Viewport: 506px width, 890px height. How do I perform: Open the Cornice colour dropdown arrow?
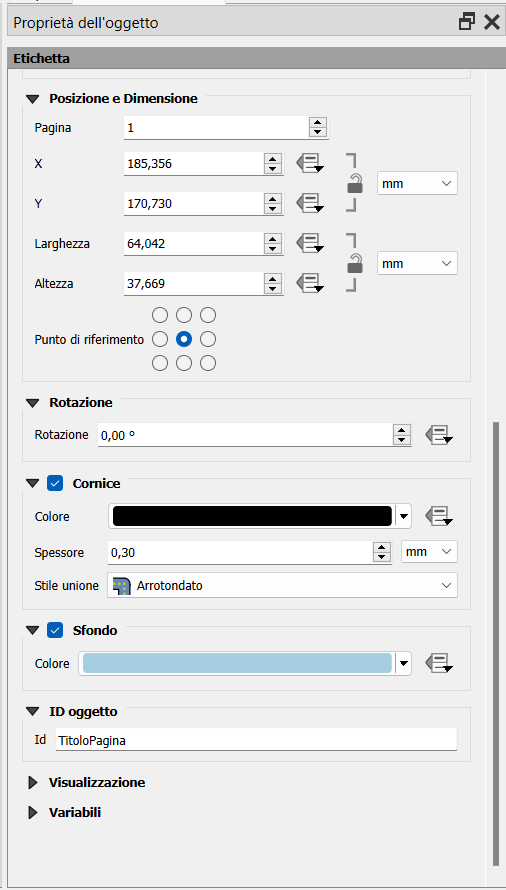pos(404,517)
